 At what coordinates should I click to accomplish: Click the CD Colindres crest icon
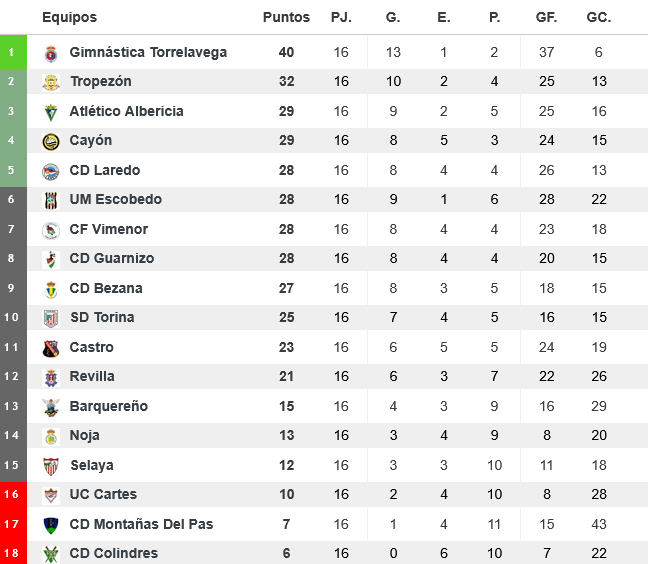(x=51, y=554)
